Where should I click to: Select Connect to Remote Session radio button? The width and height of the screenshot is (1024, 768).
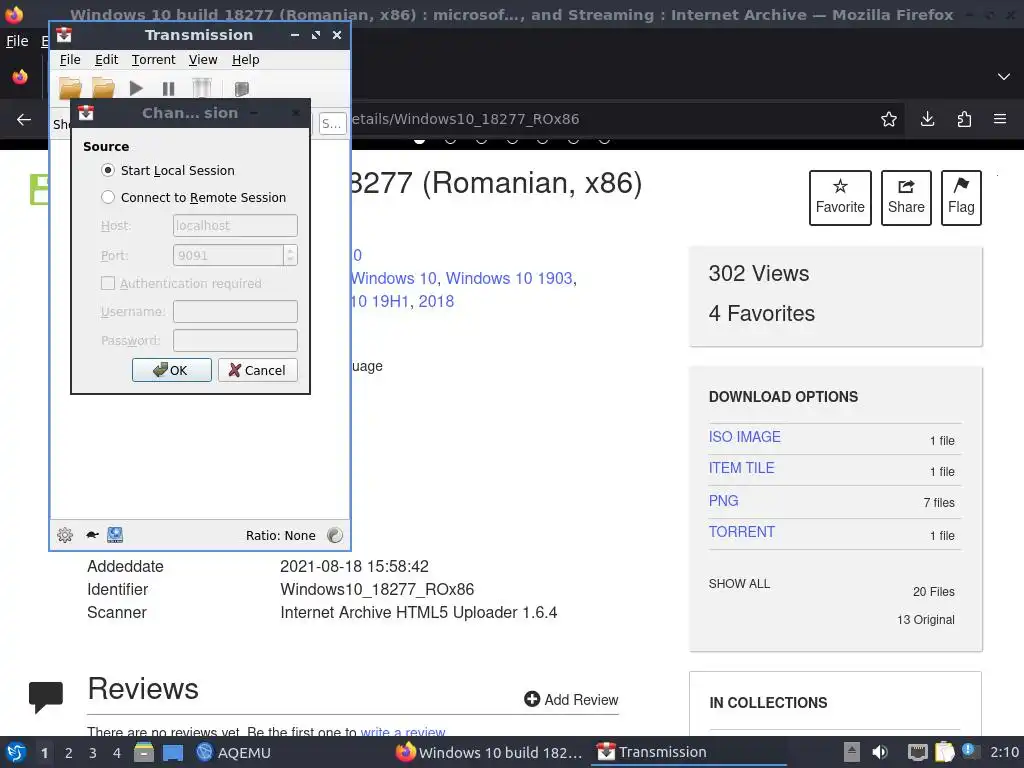pos(108,197)
